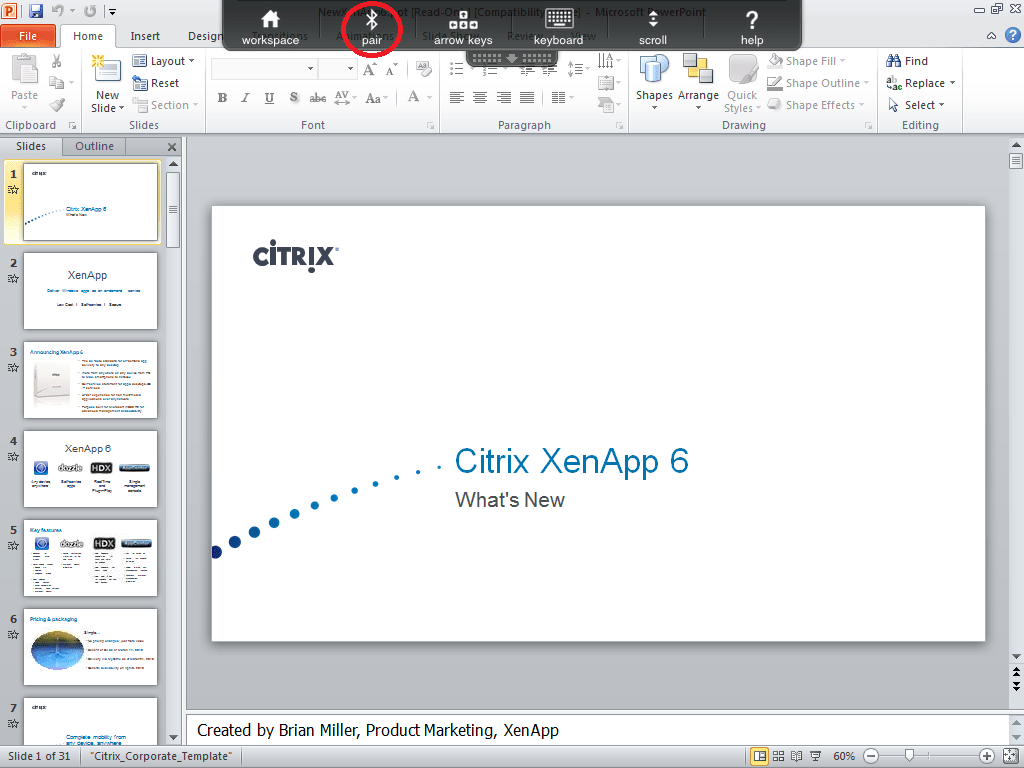Open the Select dropdown in Editing

[916, 105]
